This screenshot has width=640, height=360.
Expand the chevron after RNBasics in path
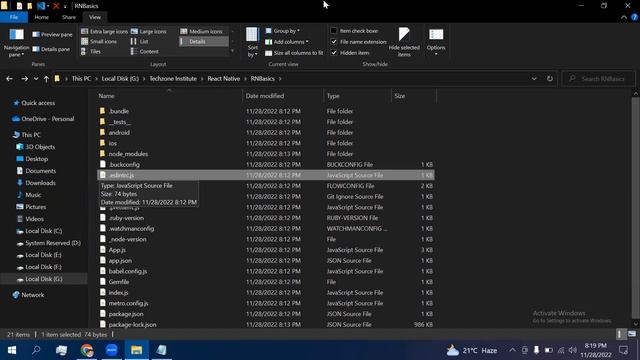[280, 79]
